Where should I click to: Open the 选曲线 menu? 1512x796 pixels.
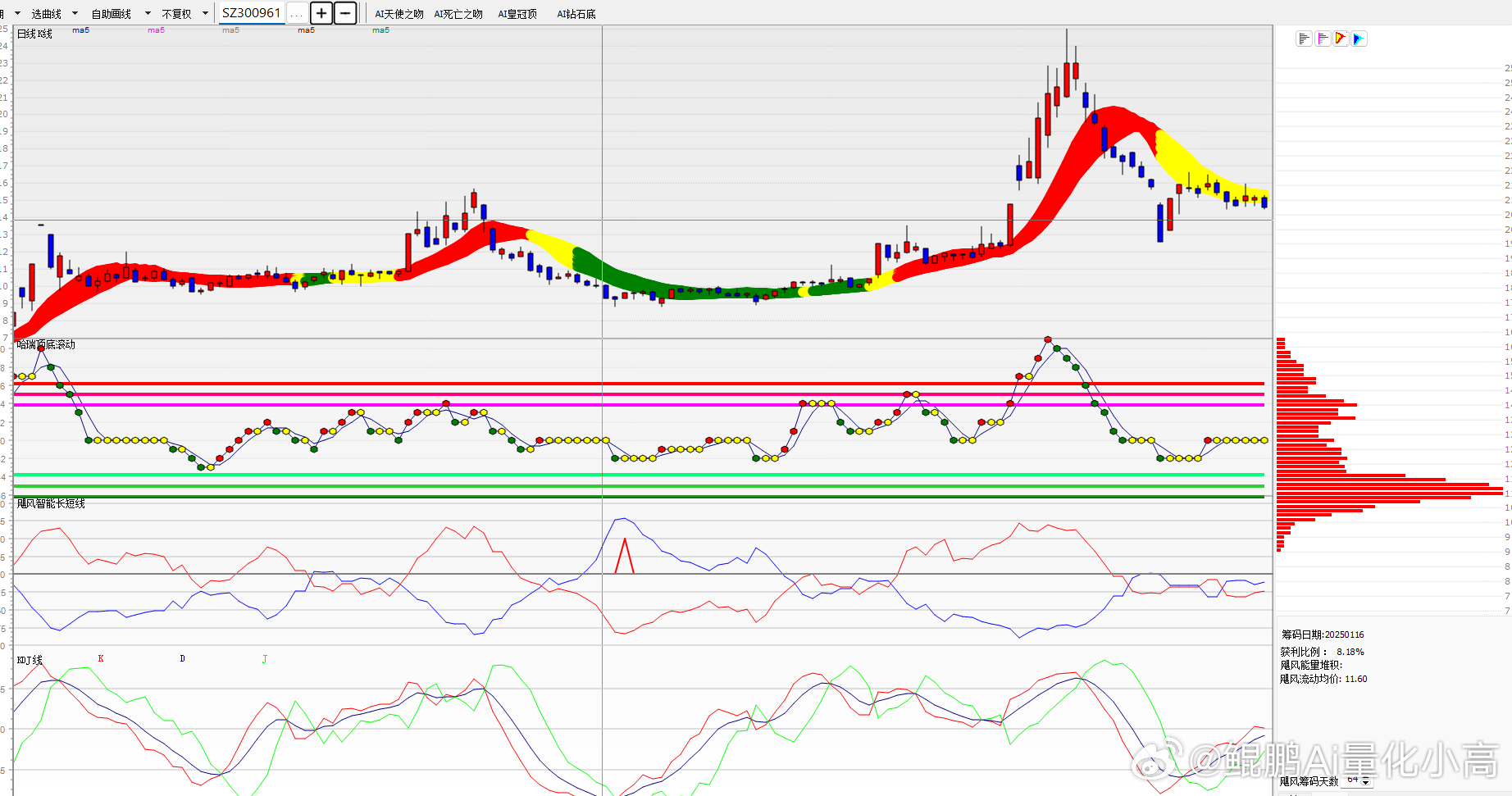pos(47,14)
